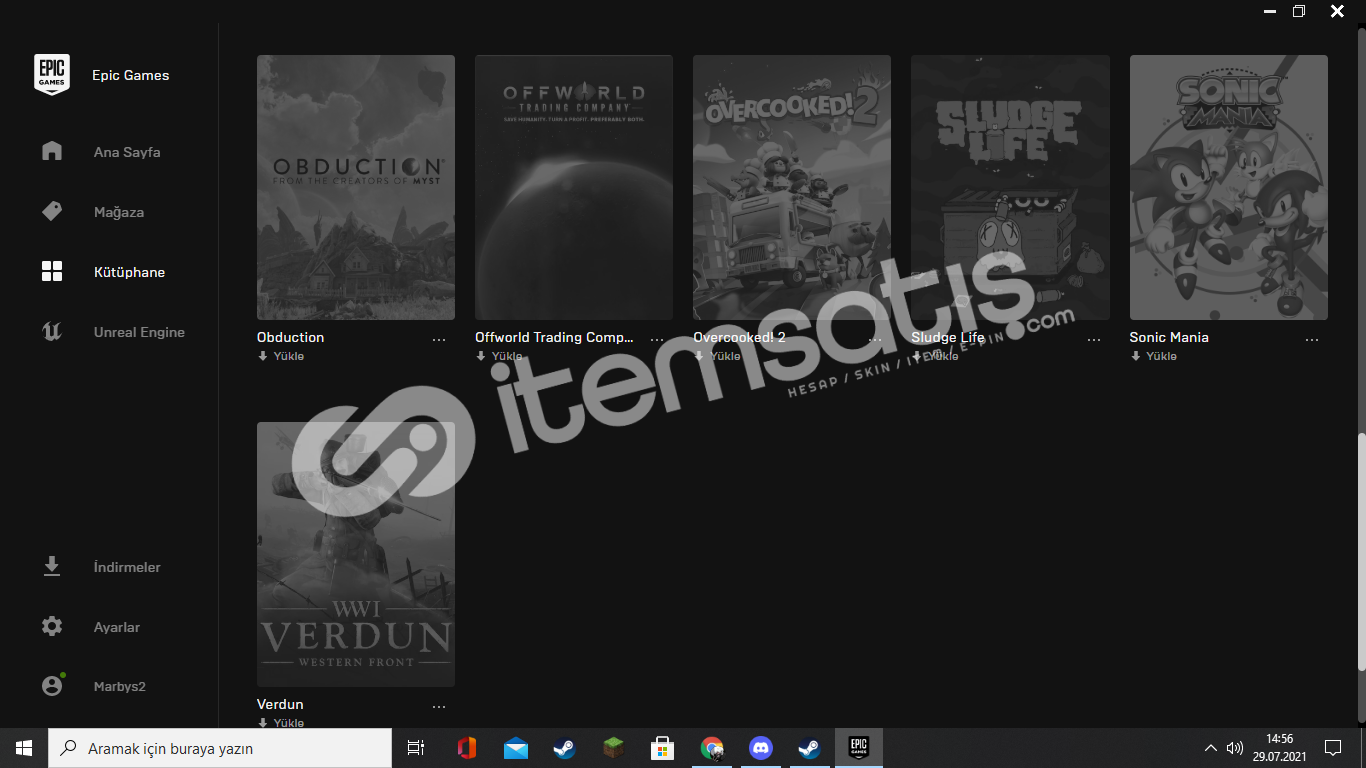Click Epic Games Launcher taskbar icon
The height and width of the screenshot is (768, 1366).
pyautogui.click(x=858, y=748)
